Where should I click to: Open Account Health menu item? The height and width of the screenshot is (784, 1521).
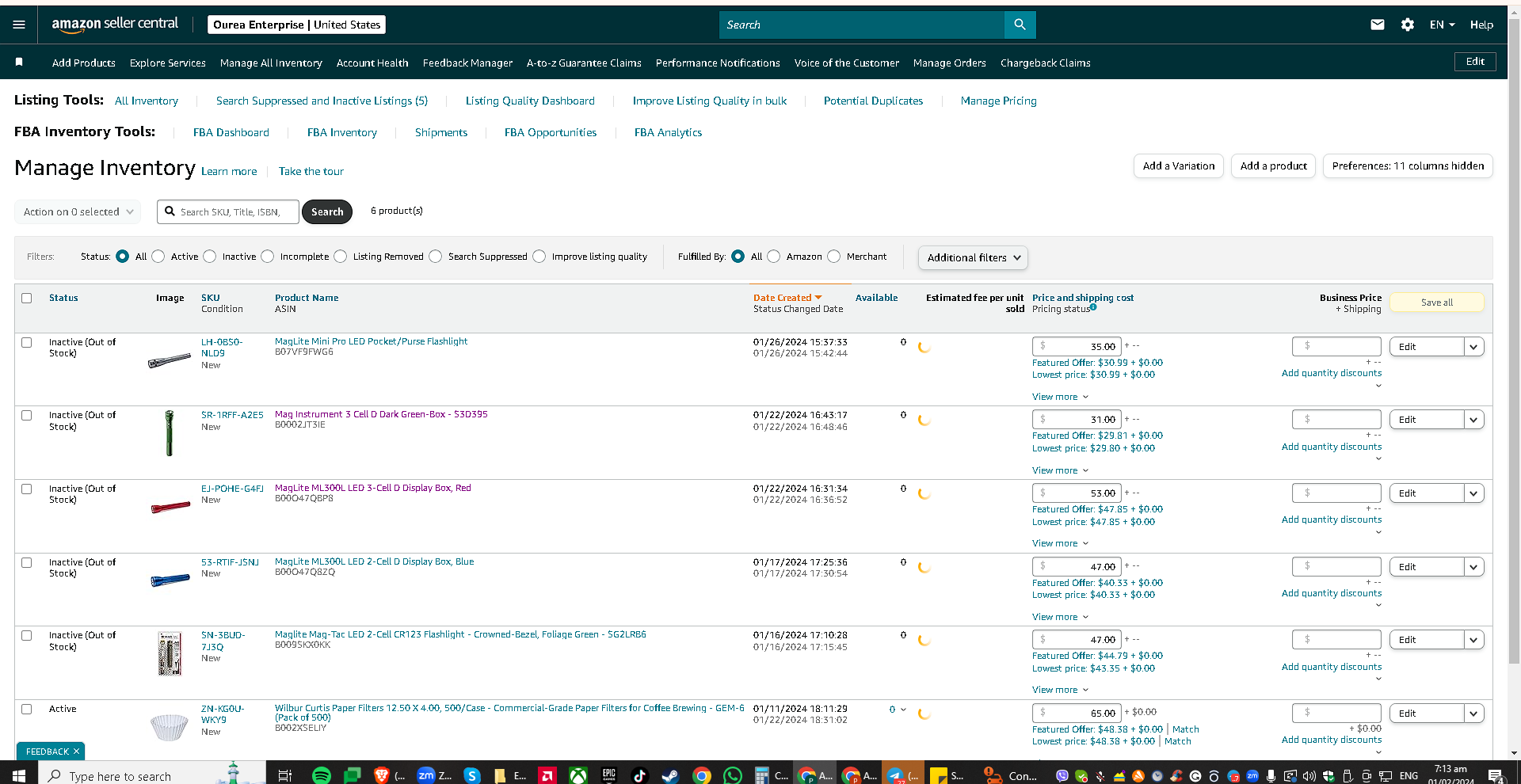(372, 63)
